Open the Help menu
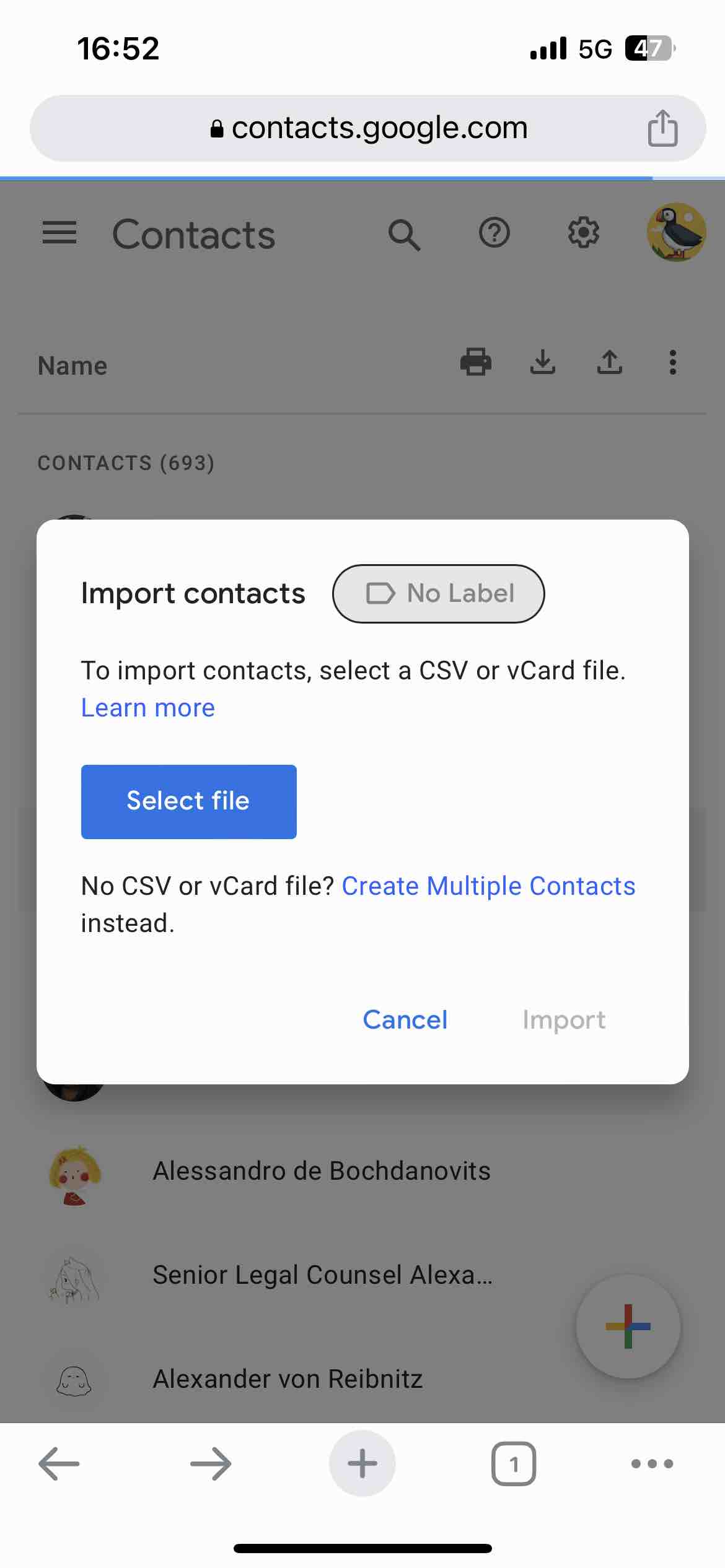Screen dimensions: 725x1568 pos(494,234)
